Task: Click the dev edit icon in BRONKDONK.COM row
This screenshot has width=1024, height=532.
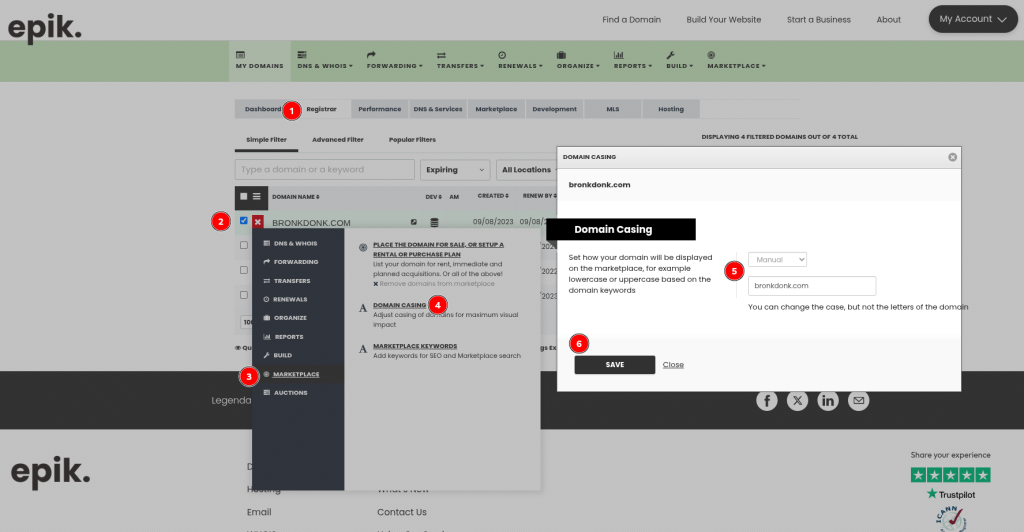Action: (x=413, y=222)
